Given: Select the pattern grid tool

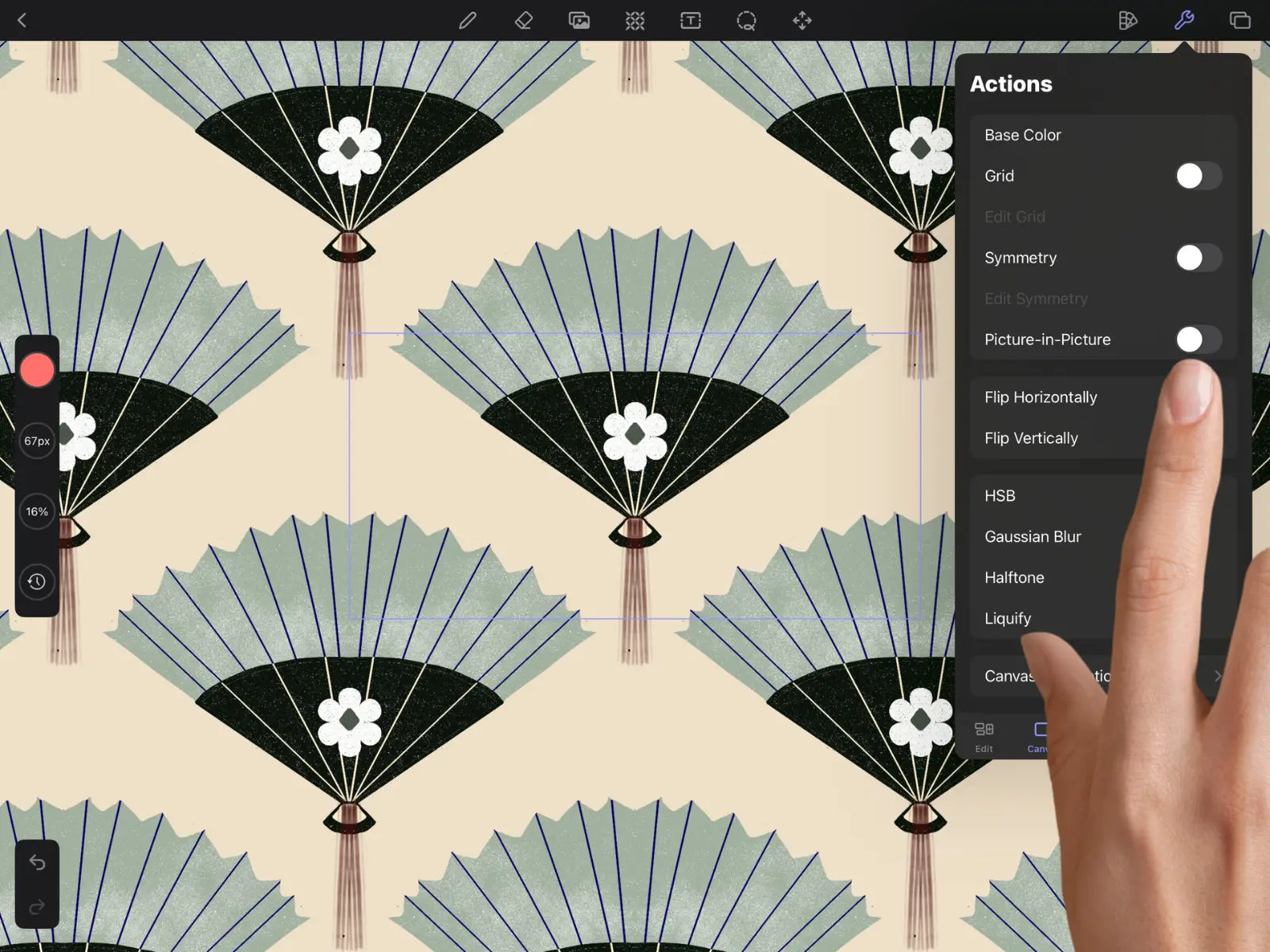Looking at the screenshot, I should (635, 21).
